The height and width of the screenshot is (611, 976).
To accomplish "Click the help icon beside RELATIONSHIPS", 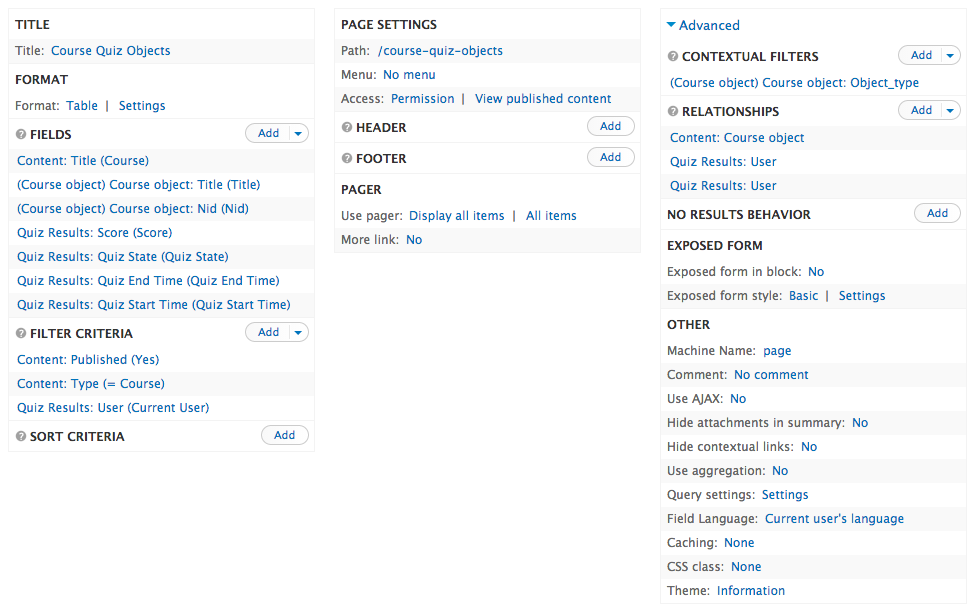I will 673,111.
